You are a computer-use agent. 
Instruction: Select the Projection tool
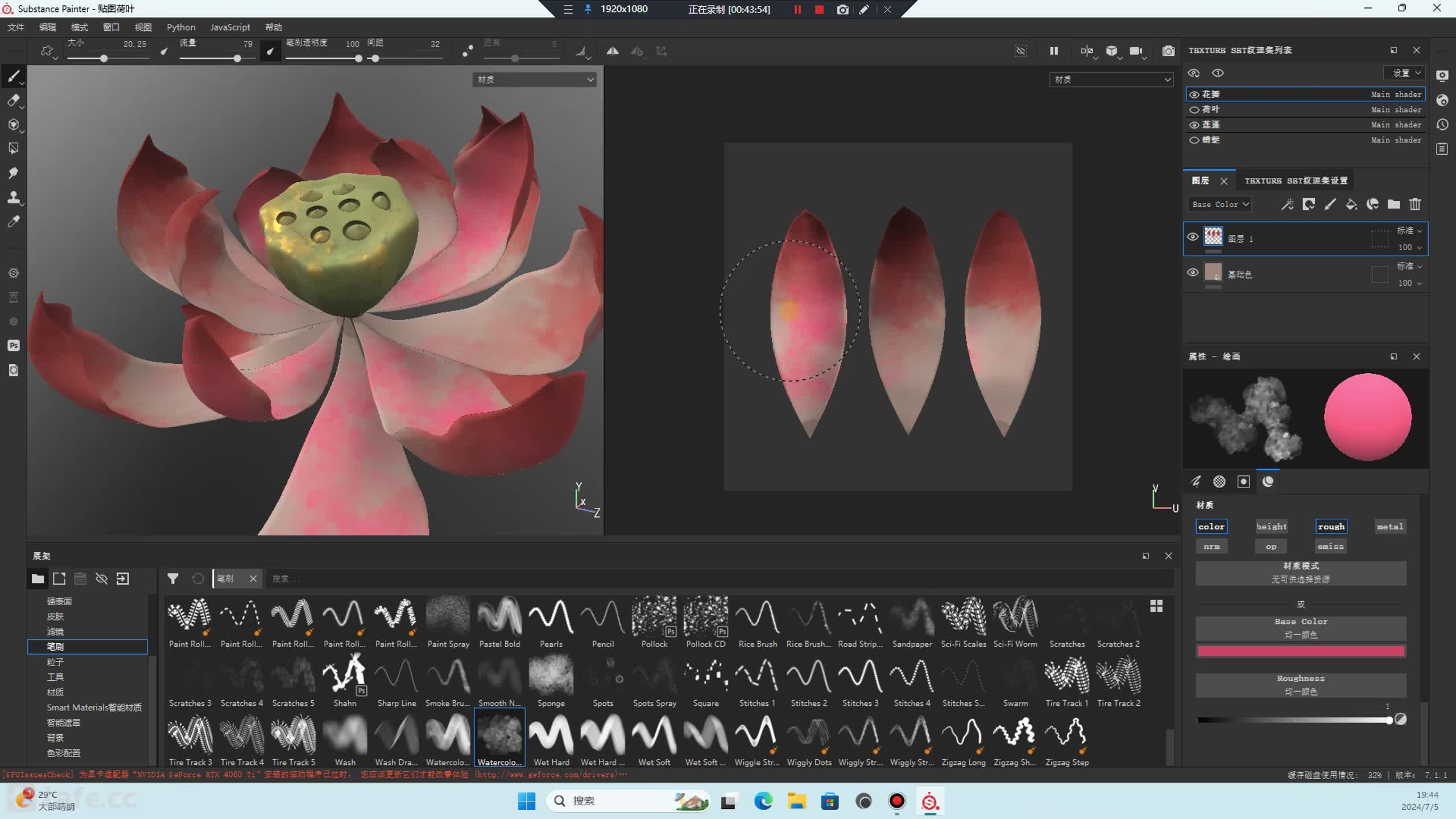pos(14,125)
